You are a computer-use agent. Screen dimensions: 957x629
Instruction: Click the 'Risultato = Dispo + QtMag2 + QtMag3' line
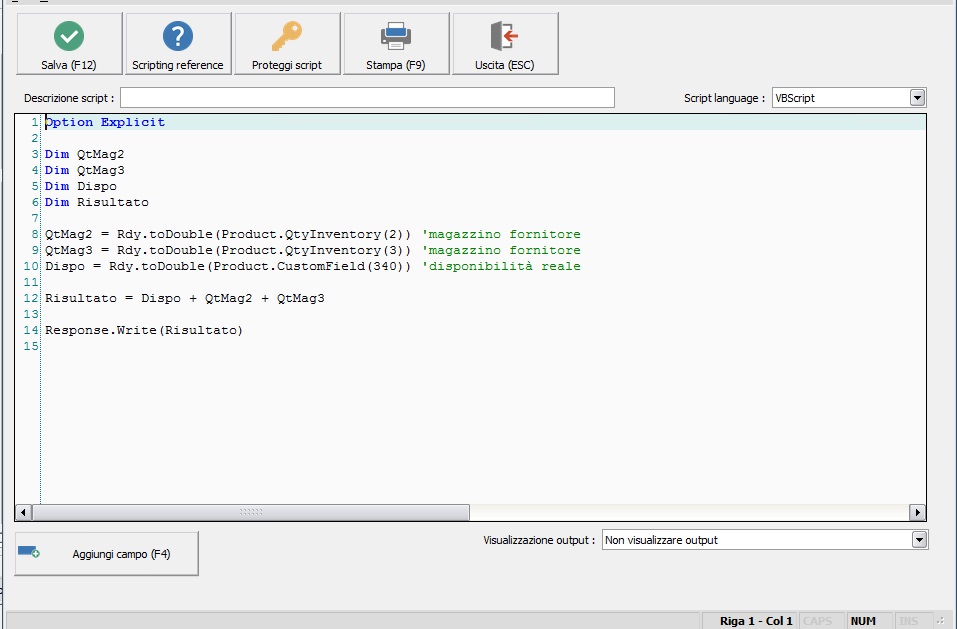click(x=184, y=298)
